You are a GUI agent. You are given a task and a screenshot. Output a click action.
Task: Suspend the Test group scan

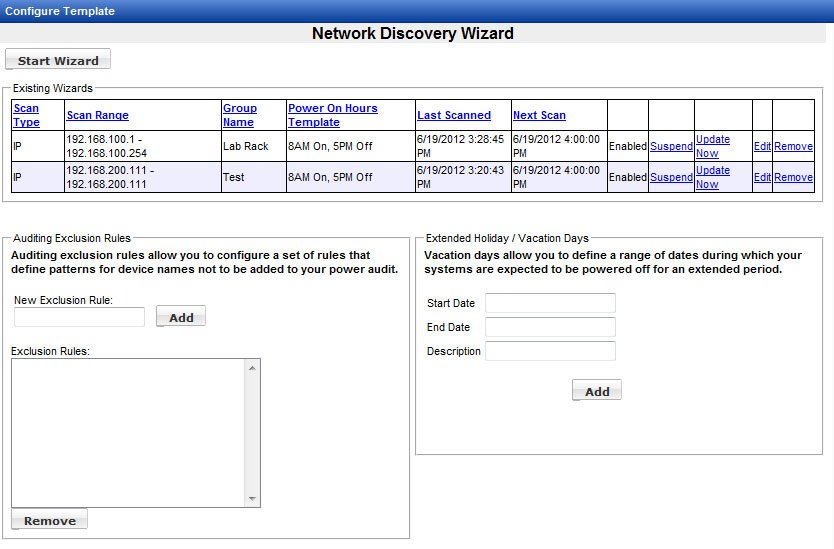(x=671, y=177)
